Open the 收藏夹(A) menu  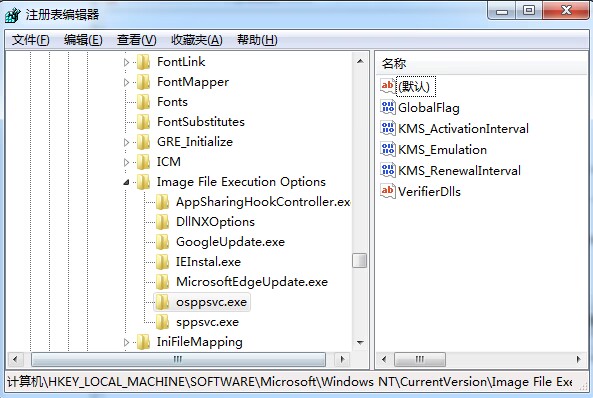197,40
